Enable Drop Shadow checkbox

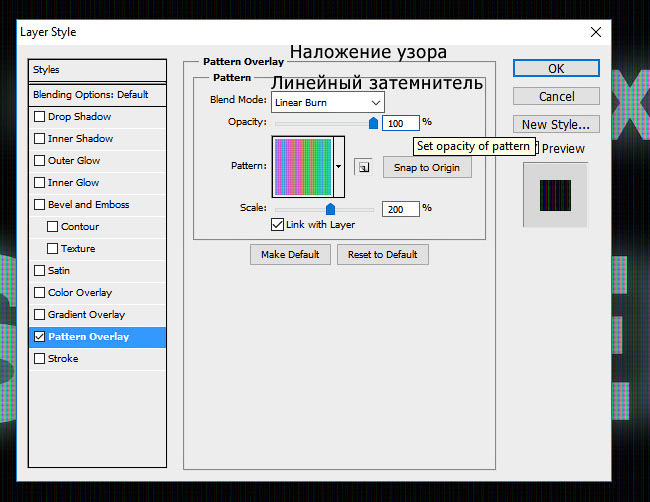39,116
